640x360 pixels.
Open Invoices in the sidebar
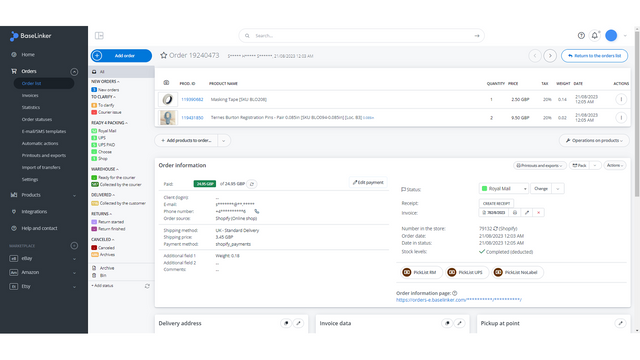(30, 96)
